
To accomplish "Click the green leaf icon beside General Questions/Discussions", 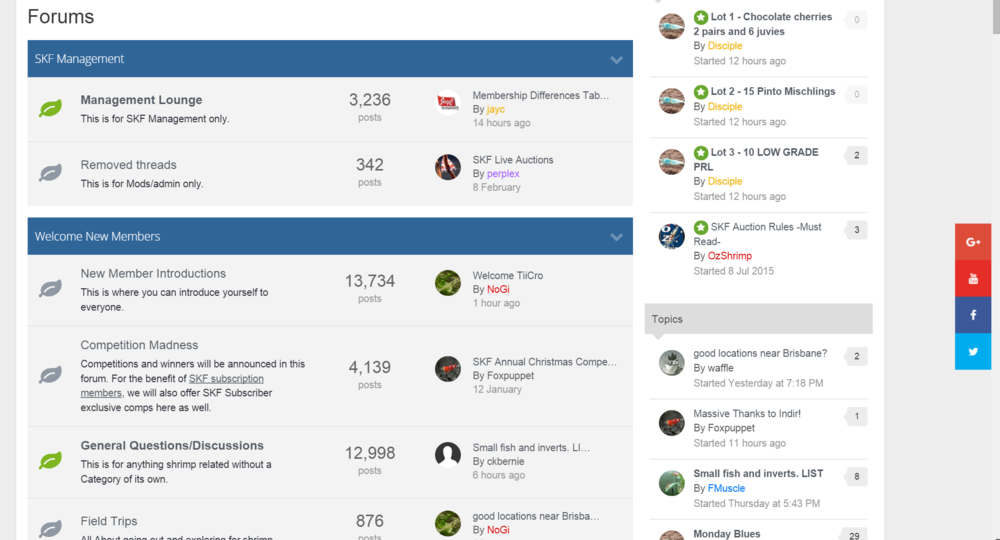I will (x=50, y=460).
